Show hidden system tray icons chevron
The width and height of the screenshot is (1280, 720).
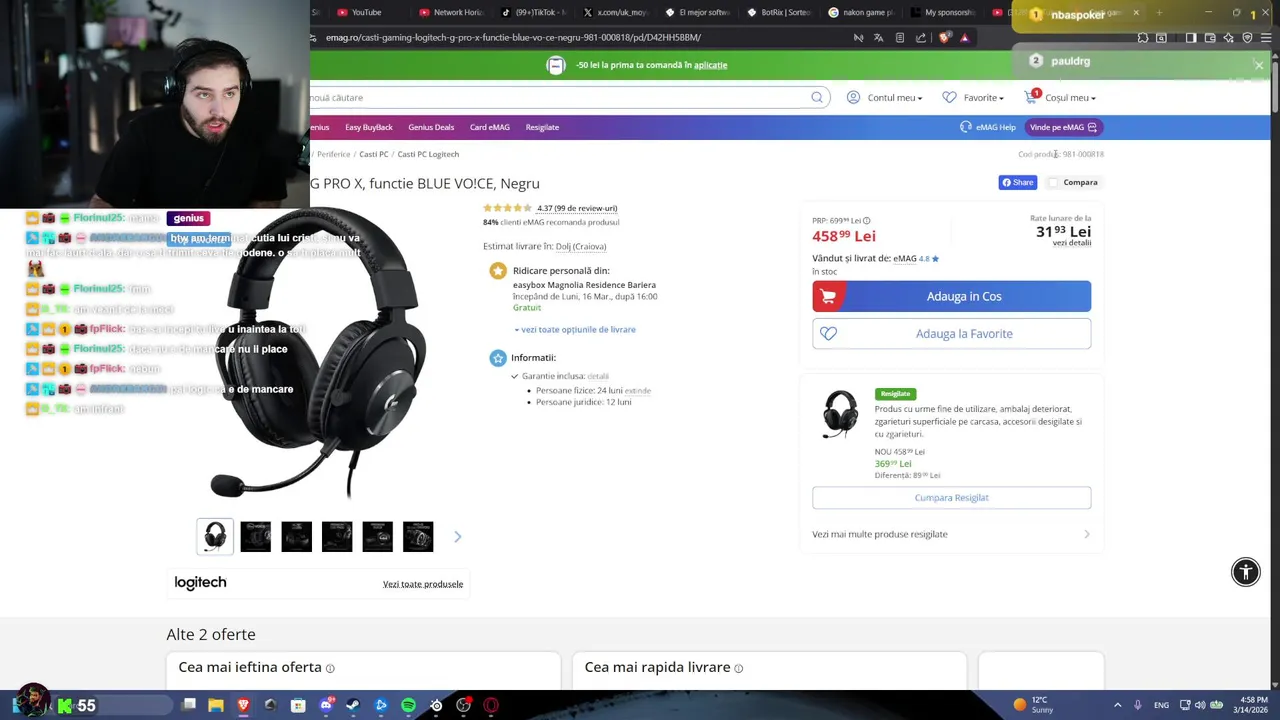pos(1117,705)
